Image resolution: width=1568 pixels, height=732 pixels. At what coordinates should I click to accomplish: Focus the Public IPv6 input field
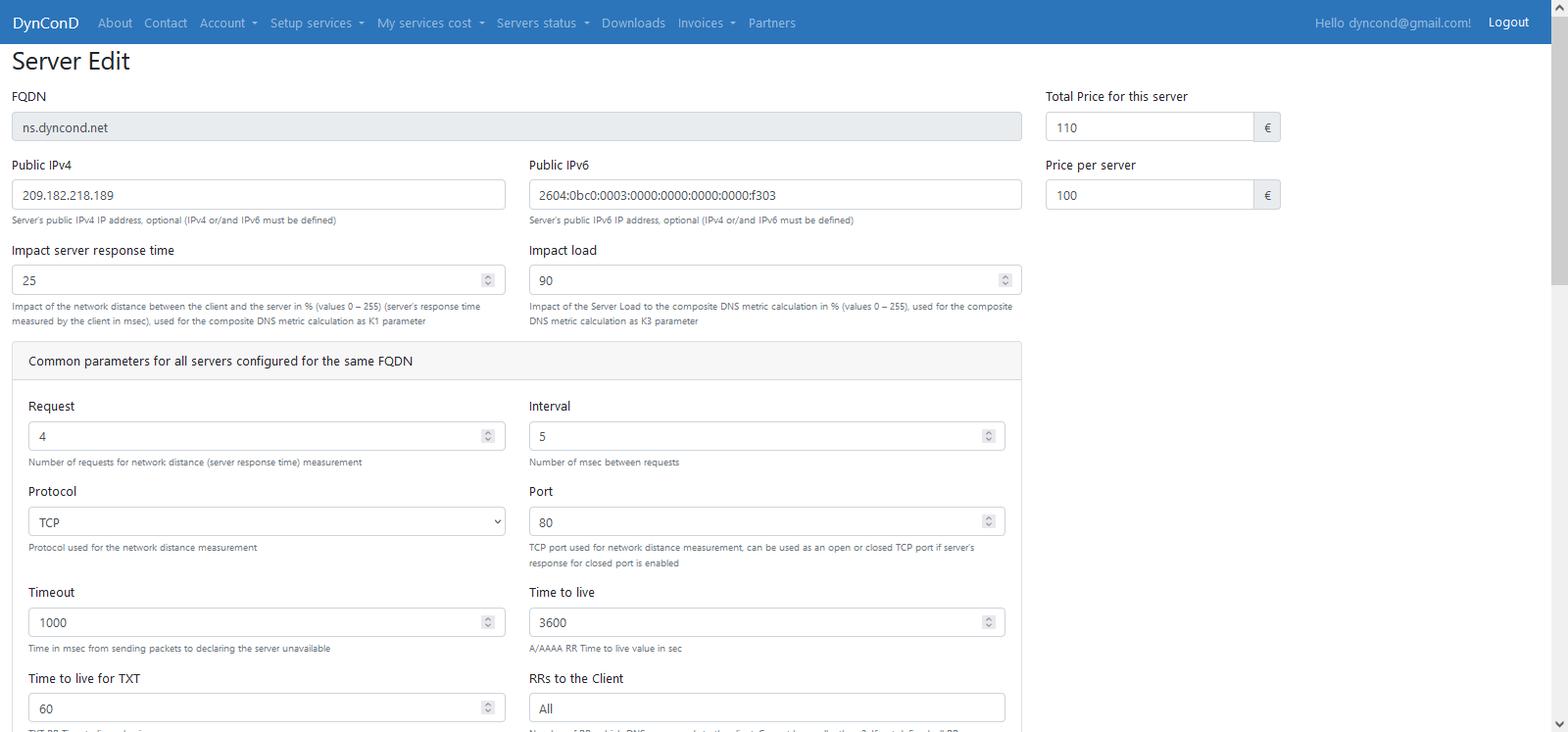click(775, 195)
